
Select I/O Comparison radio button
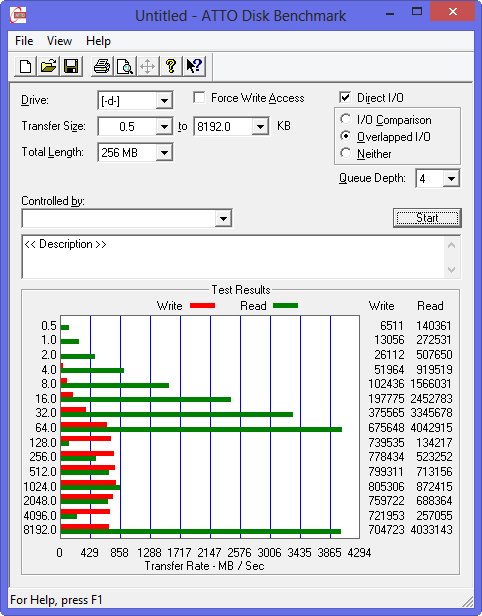coord(346,119)
